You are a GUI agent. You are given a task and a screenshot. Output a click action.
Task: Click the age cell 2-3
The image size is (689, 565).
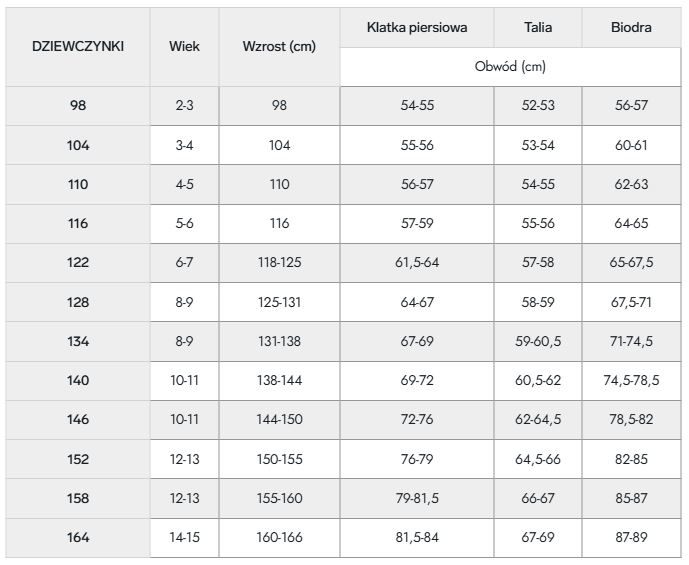click(x=184, y=106)
